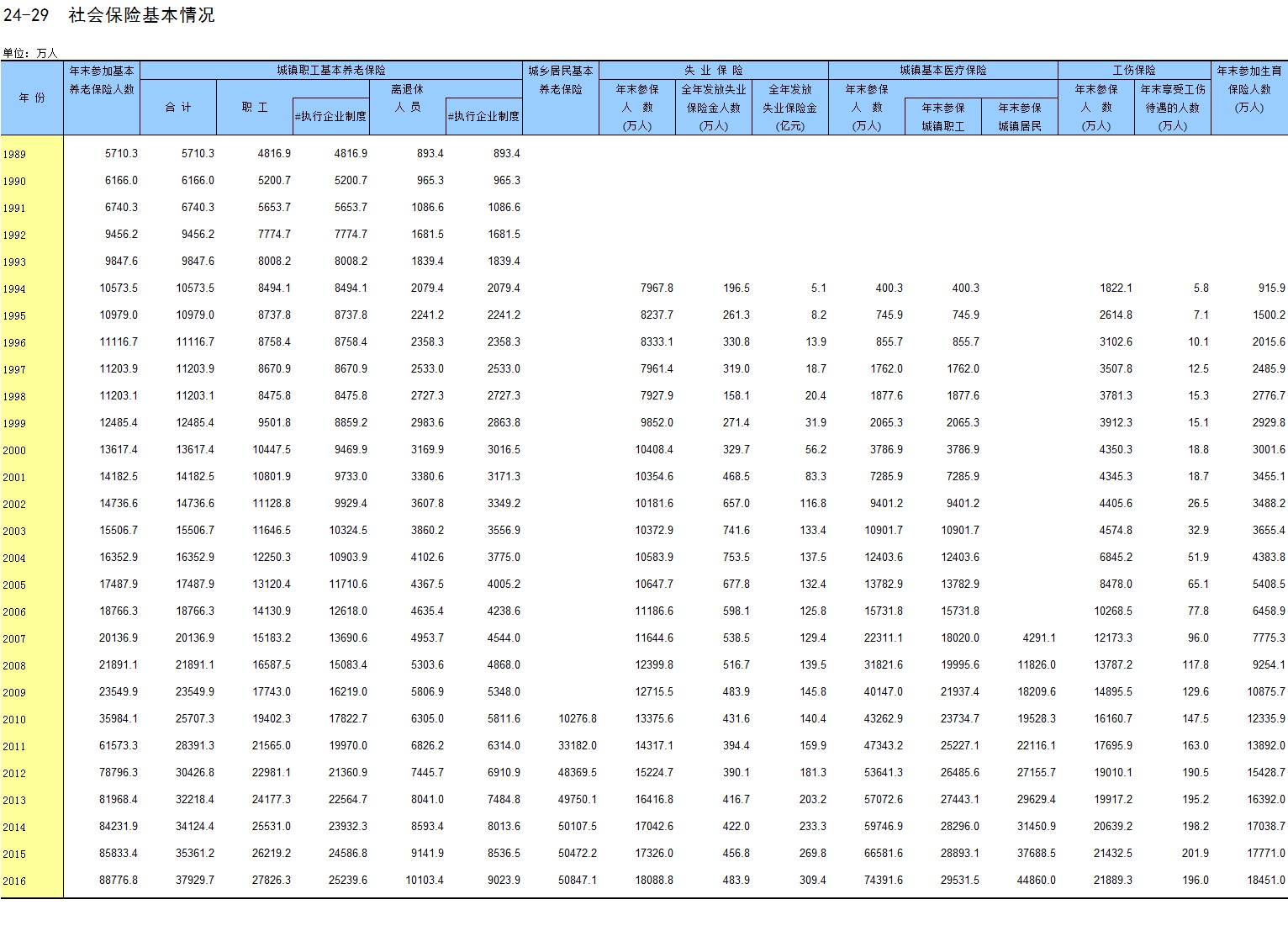
Task: Select the 城镇职工基本养老保险 header
Action: point(331,71)
